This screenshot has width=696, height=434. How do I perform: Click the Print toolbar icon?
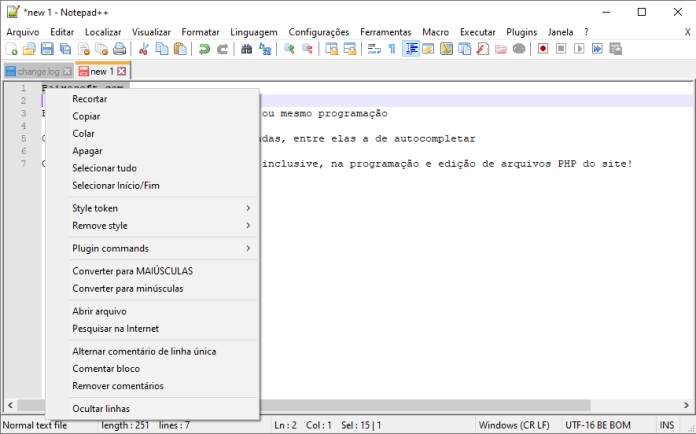[x=119, y=48]
